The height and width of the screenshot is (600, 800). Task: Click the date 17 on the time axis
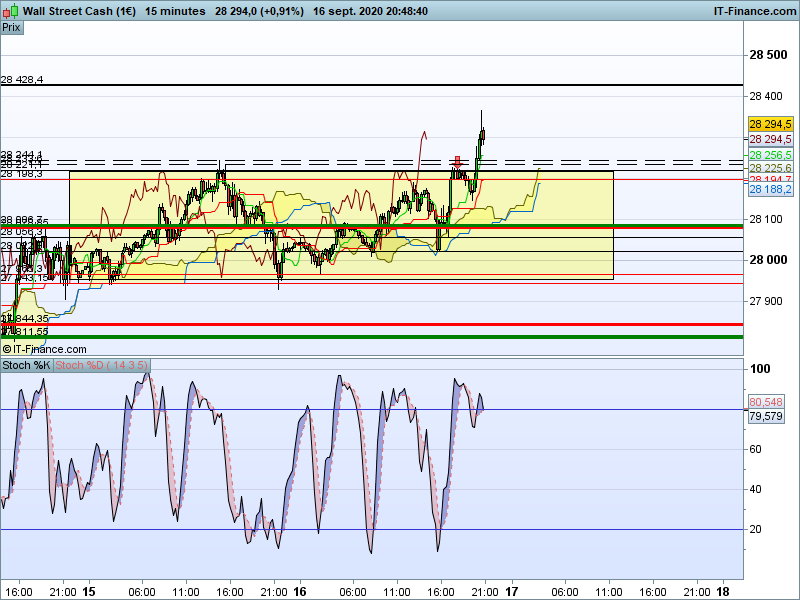tap(512, 591)
